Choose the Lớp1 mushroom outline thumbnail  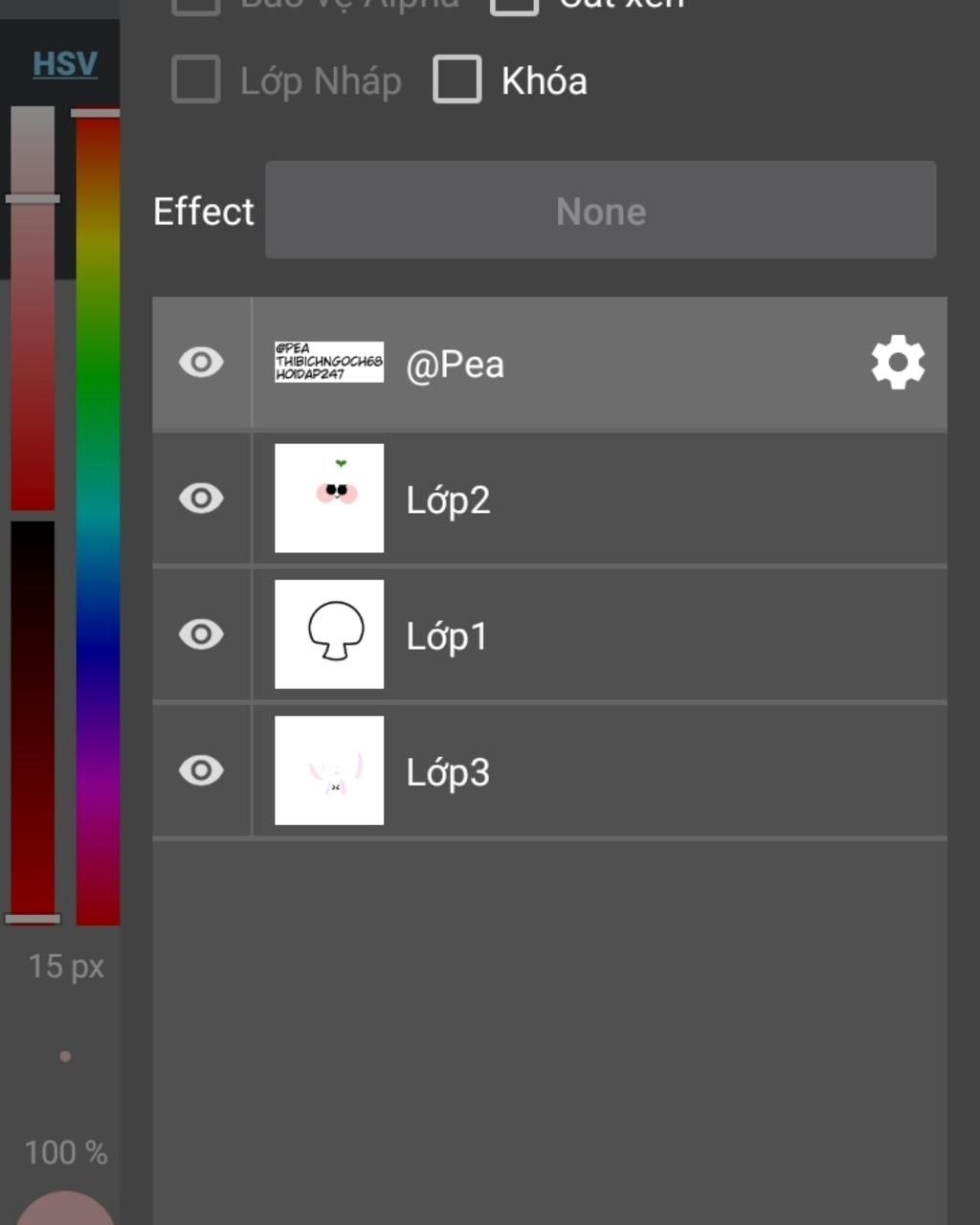329,635
